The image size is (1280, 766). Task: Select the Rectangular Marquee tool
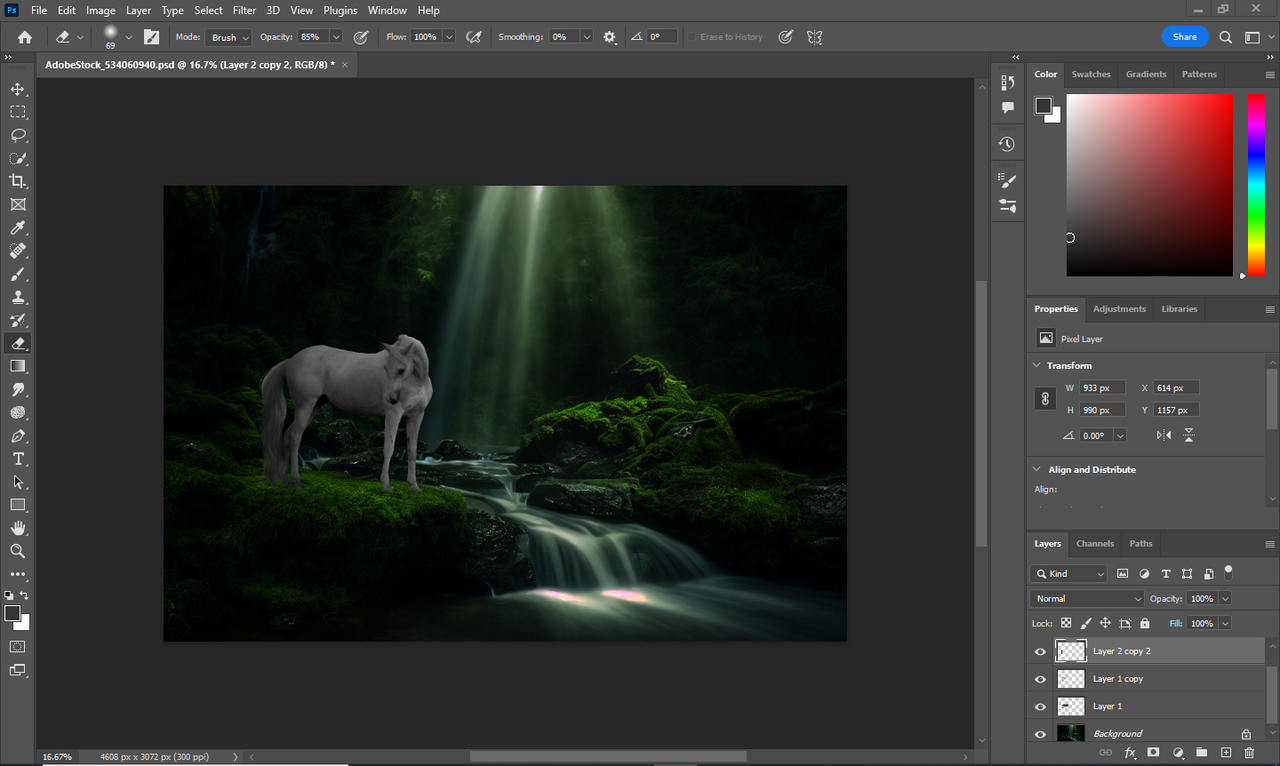pyautogui.click(x=18, y=112)
